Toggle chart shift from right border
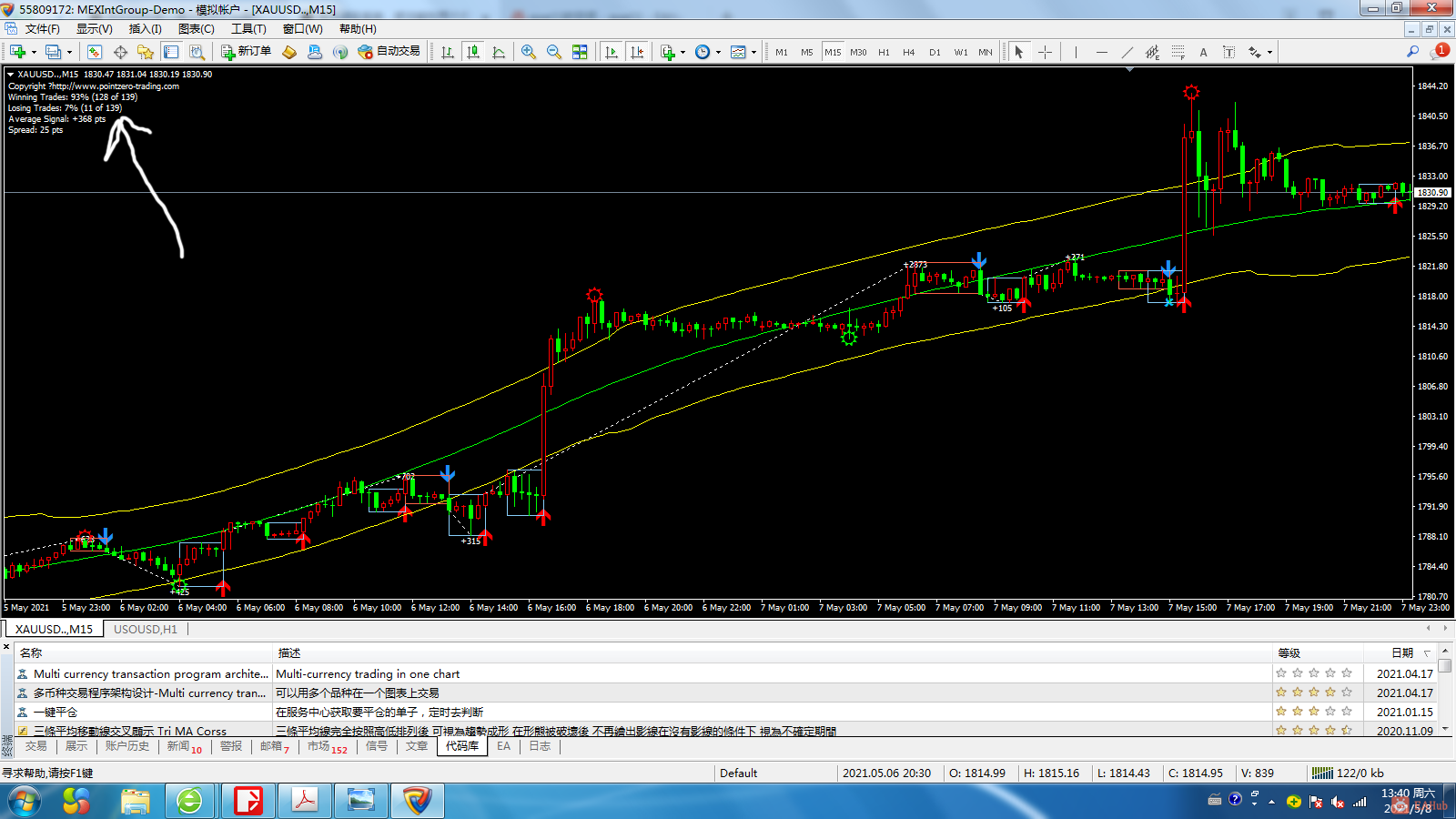This screenshot has width=1456, height=819. tap(637, 52)
